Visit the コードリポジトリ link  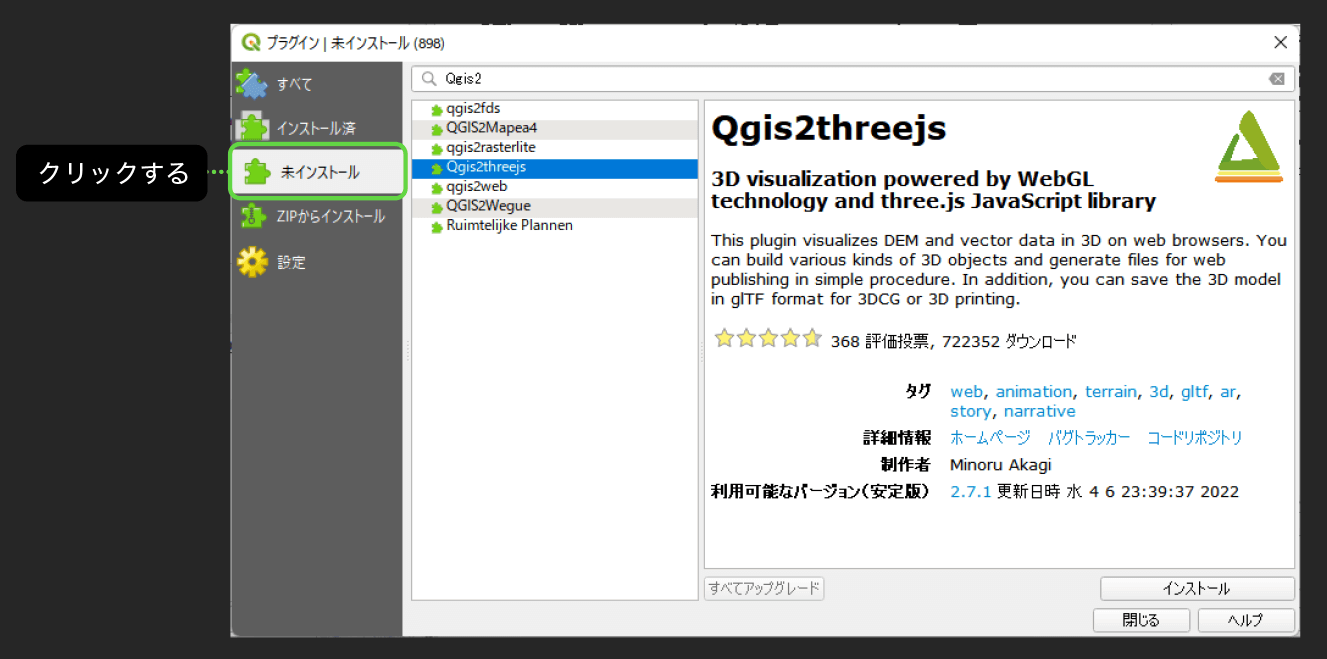[x=1195, y=438]
